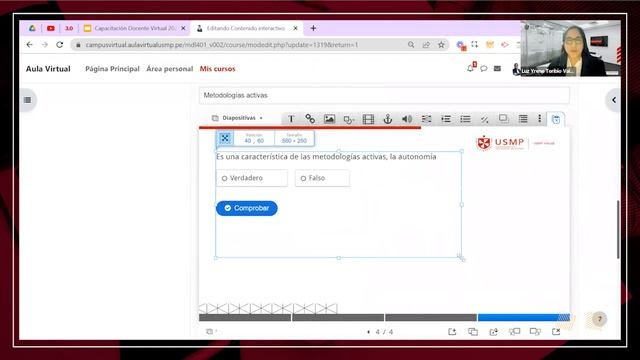Viewport: 640px width, 360px height.
Task: Reload the page
Action: click(60, 44)
